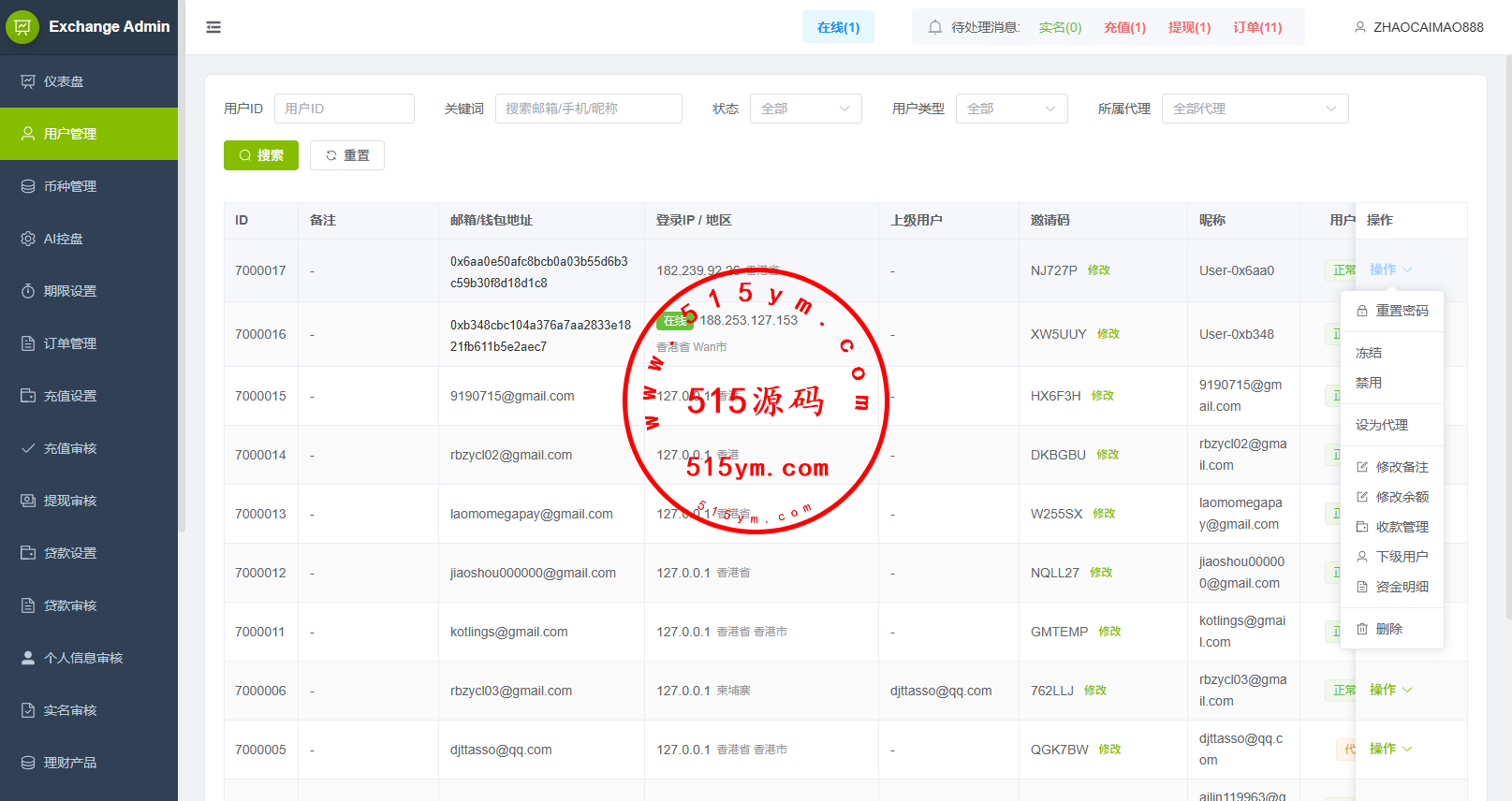The image size is (1512, 801).
Task: Open AI控盘 via its gear icon
Action: (28, 239)
